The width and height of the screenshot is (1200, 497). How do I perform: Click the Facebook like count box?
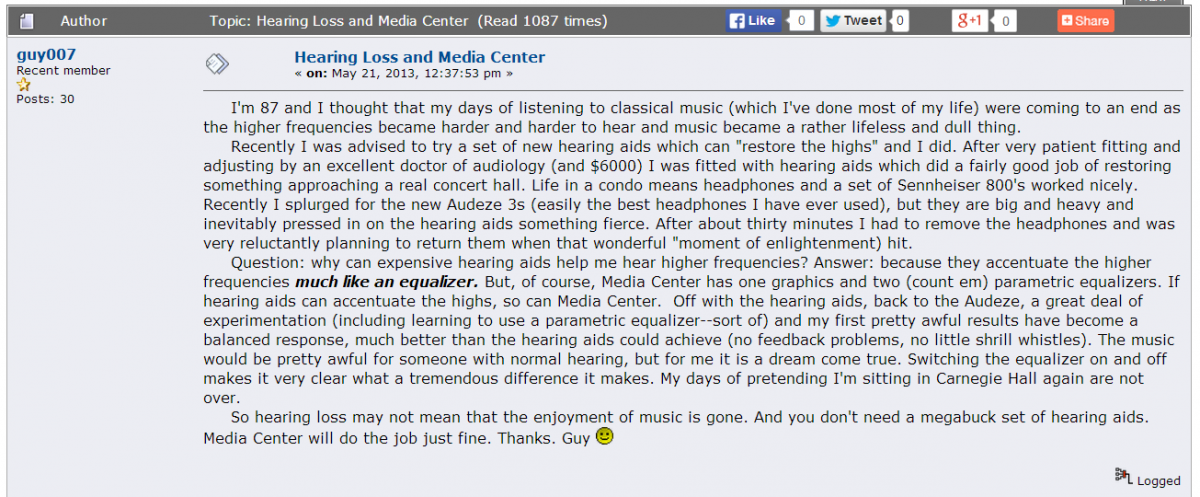(x=801, y=20)
